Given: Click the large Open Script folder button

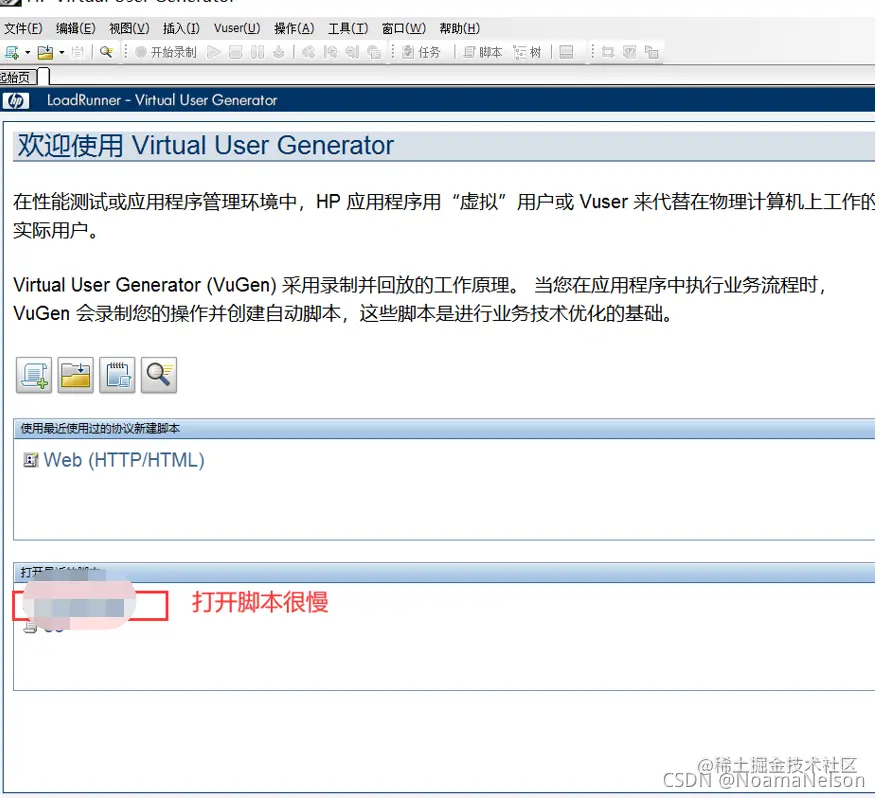Looking at the screenshot, I should point(76,375).
